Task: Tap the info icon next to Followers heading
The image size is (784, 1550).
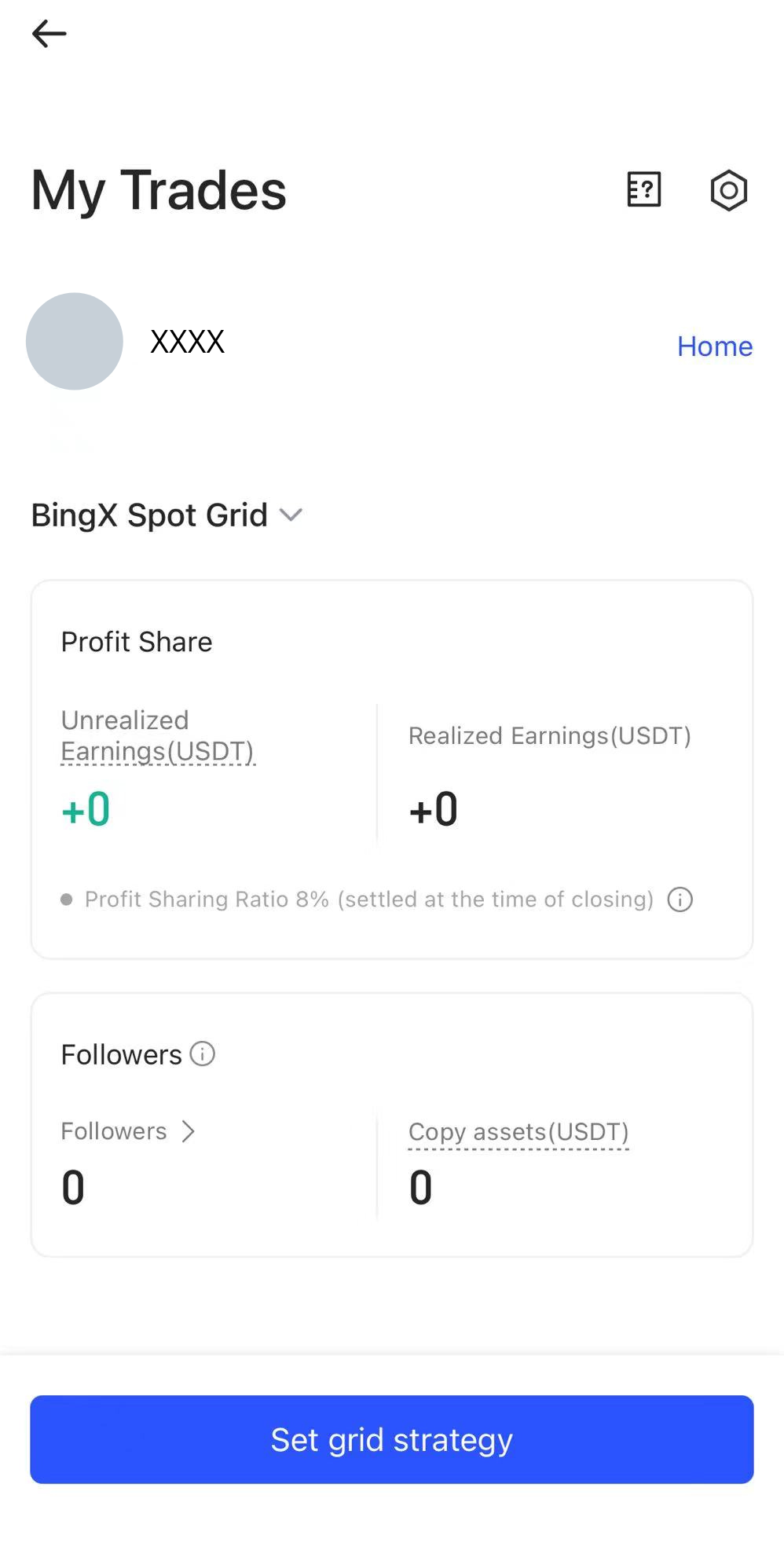Action: (x=203, y=1053)
